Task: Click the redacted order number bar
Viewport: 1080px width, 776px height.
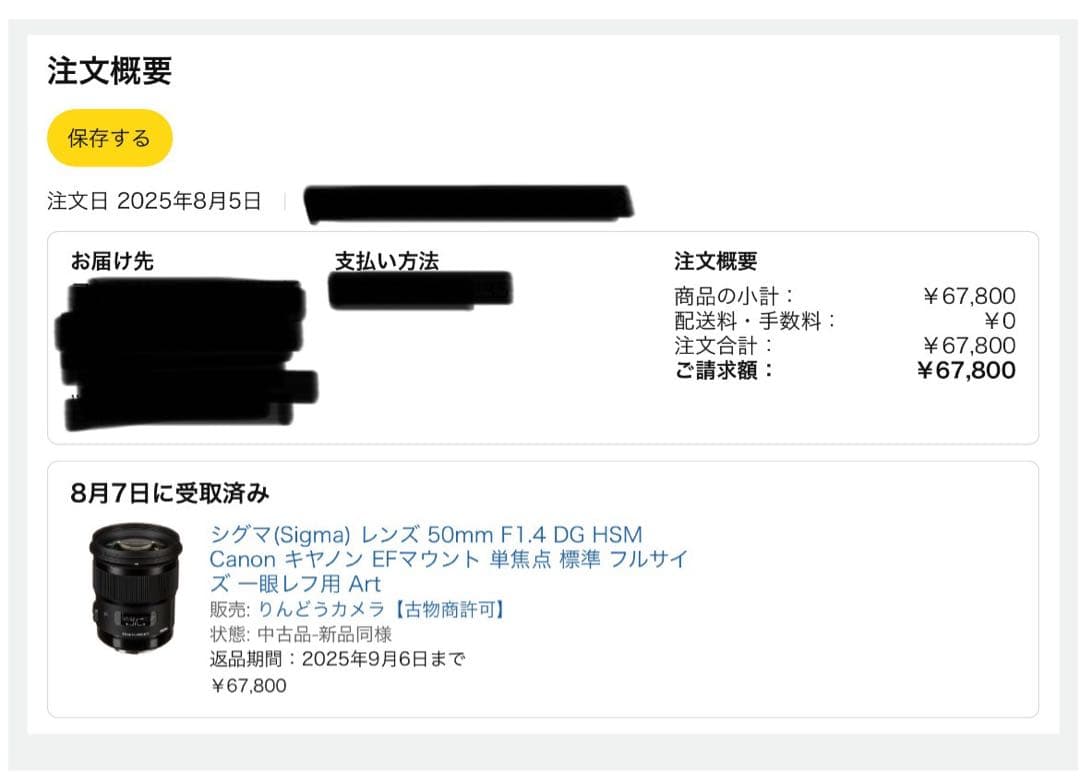Action: click(x=468, y=203)
